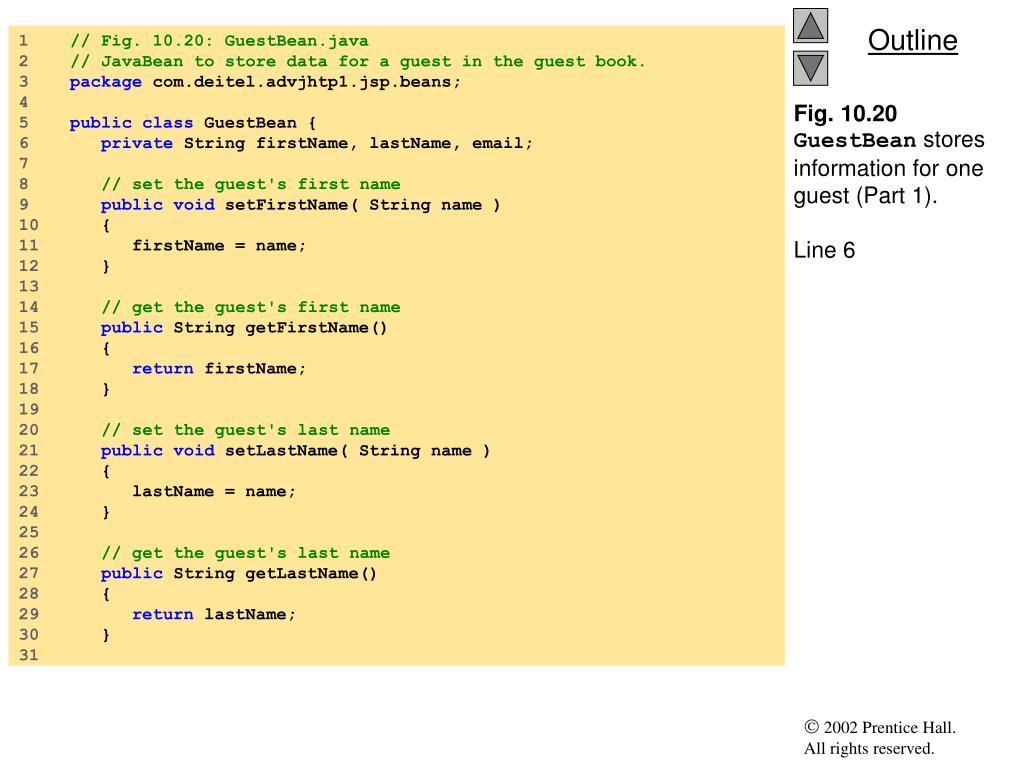Click the 'private String firstName, lastName, email;' line
Screen dimensions: 1024x768
[317, 144]
